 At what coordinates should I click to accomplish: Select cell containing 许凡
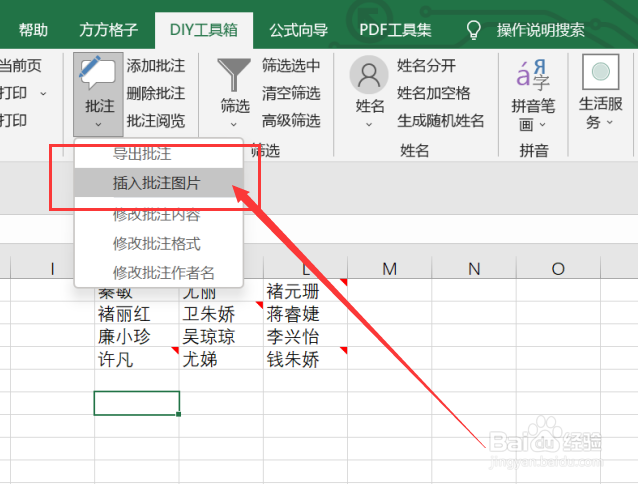[137, 359]
